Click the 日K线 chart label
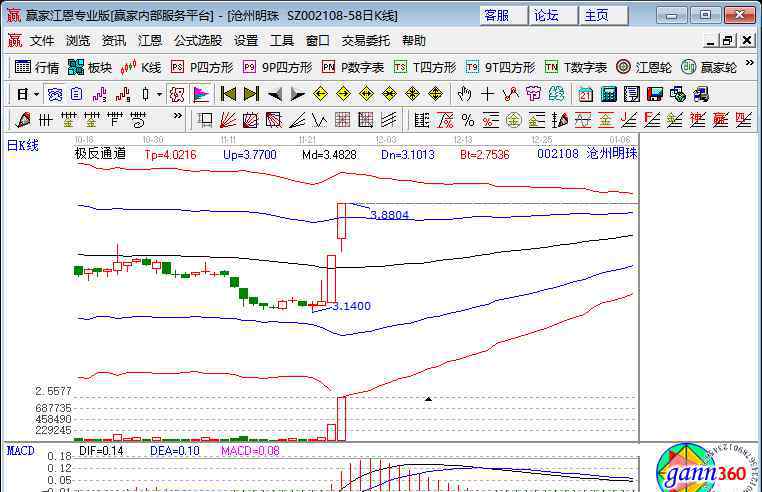The image size is (762, 492). (22, 145)
